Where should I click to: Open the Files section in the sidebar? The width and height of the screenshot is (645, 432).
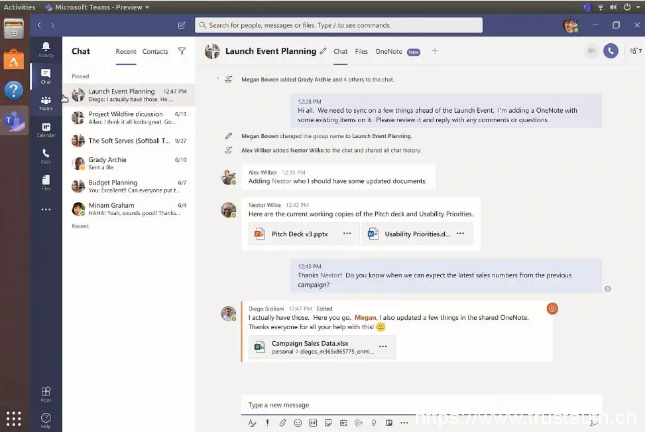(46, 182)
